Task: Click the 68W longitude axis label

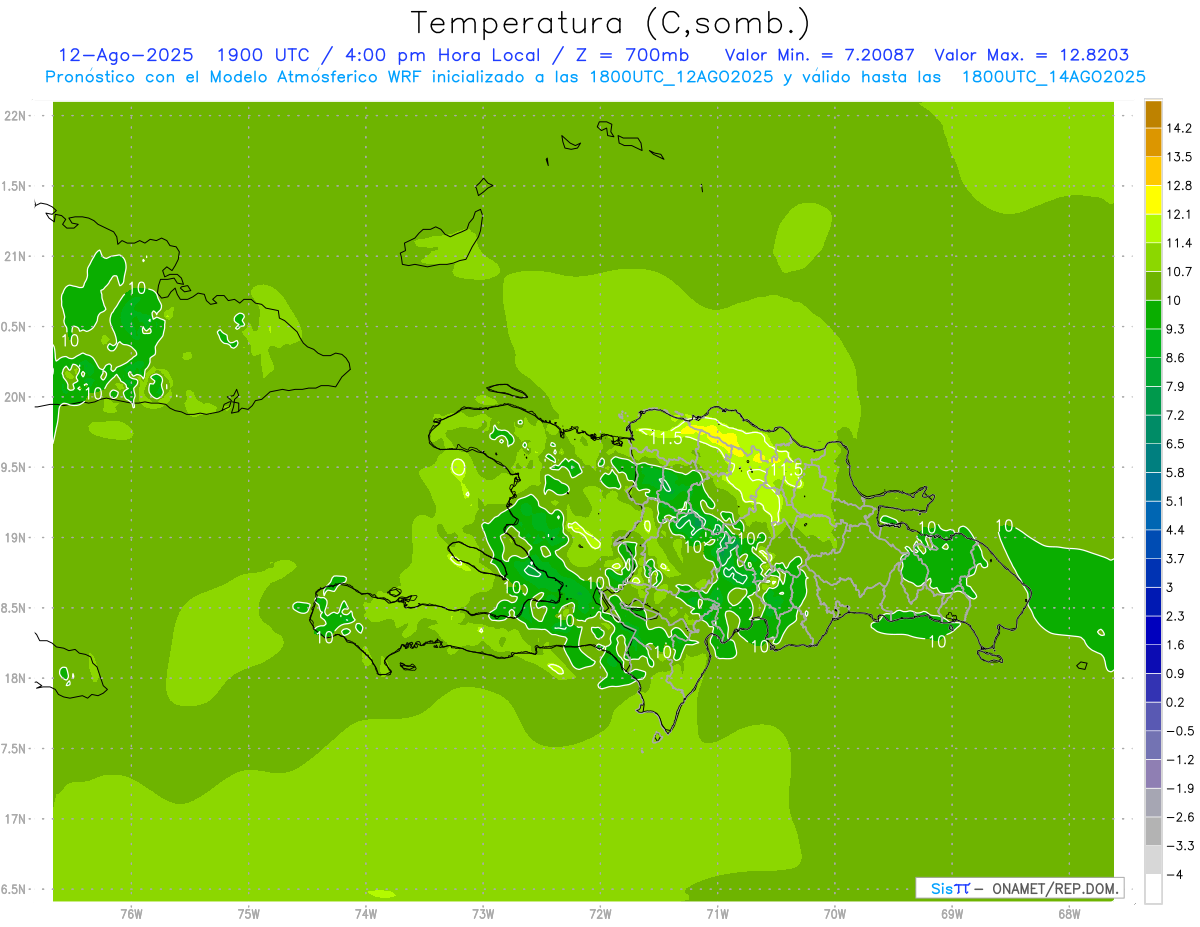Action: click(x=1069, y=913)
